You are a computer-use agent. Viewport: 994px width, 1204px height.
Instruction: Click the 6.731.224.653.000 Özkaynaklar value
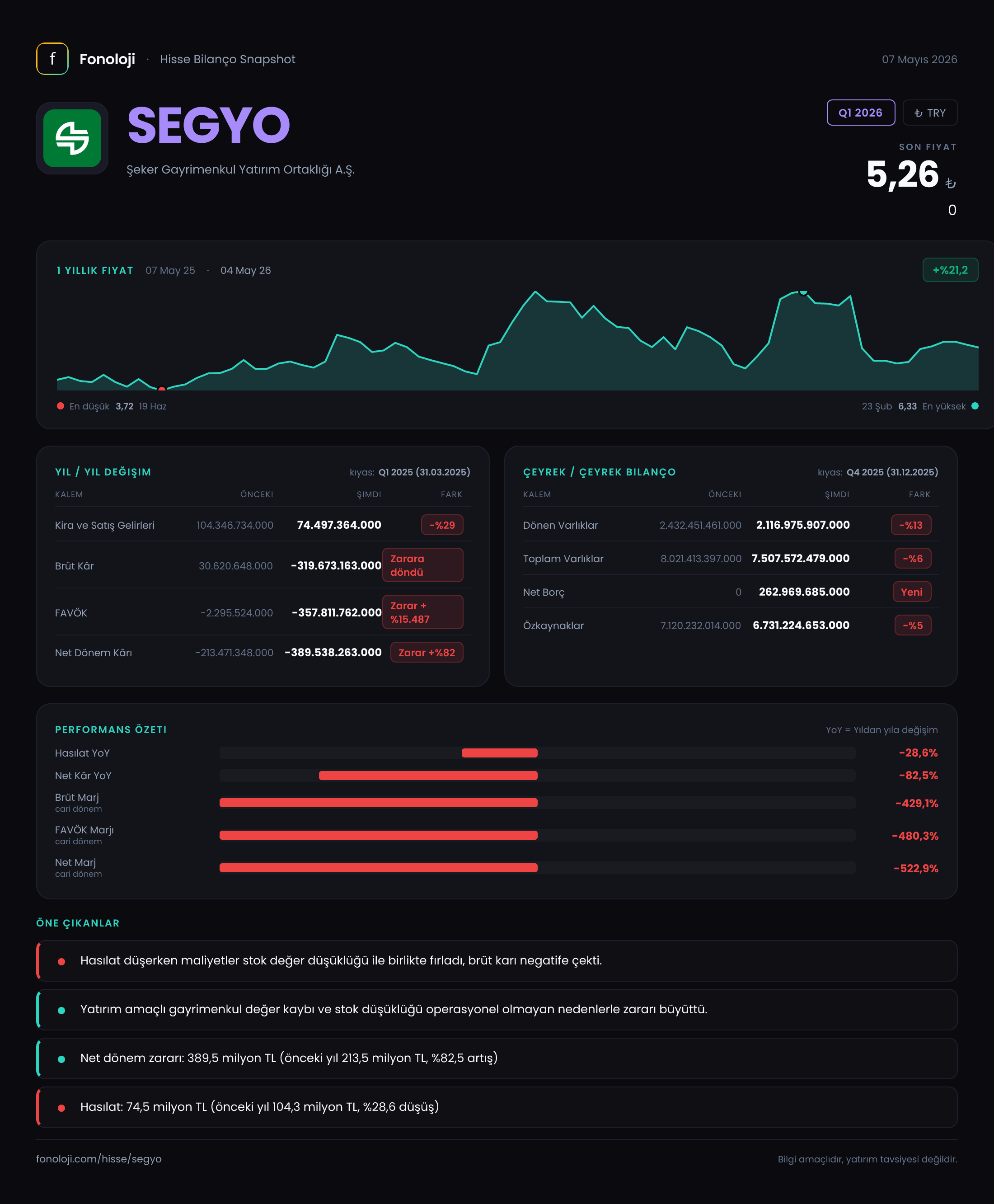point(801,626)
